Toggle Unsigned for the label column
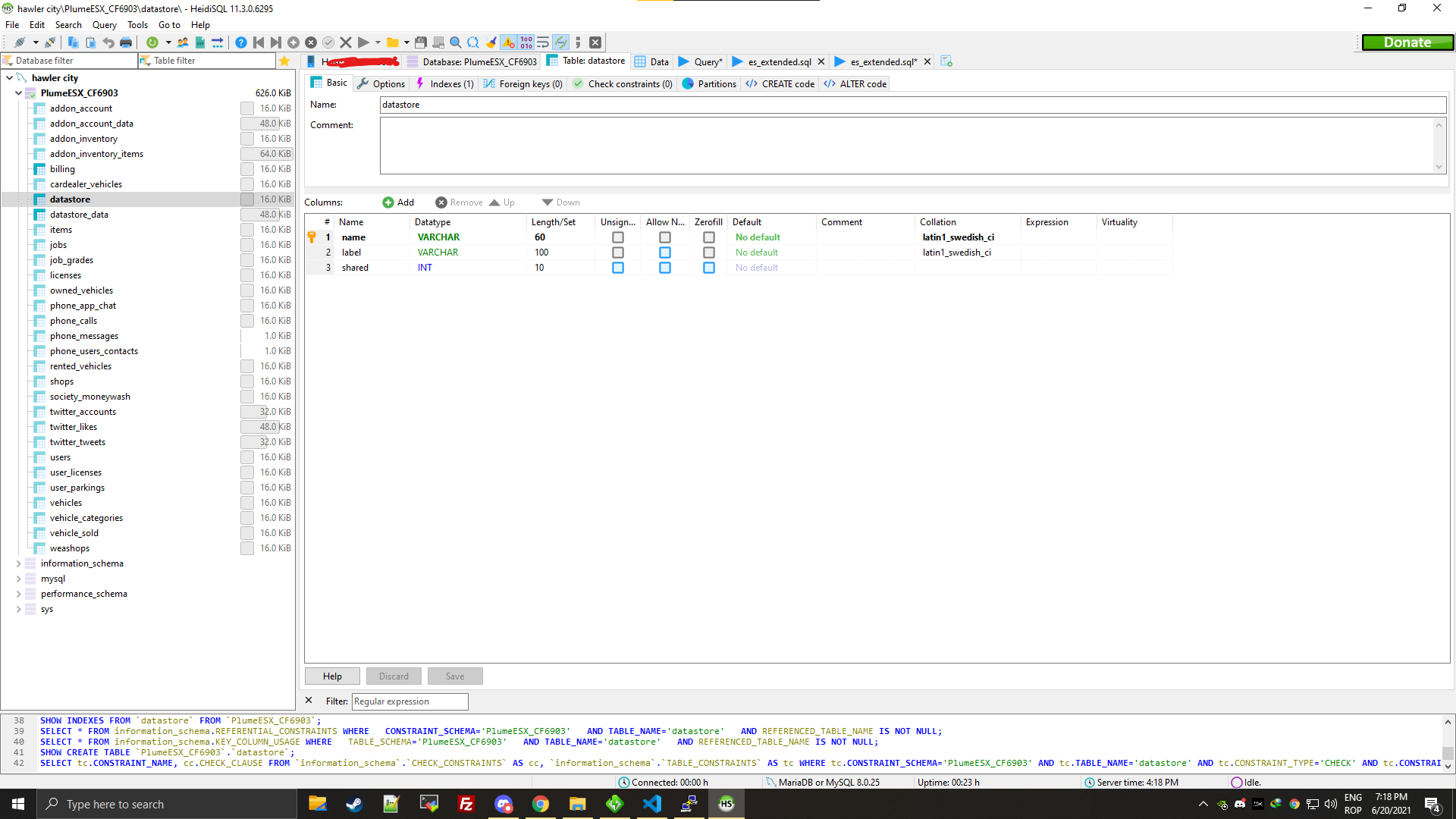 [x=618, y=253]
